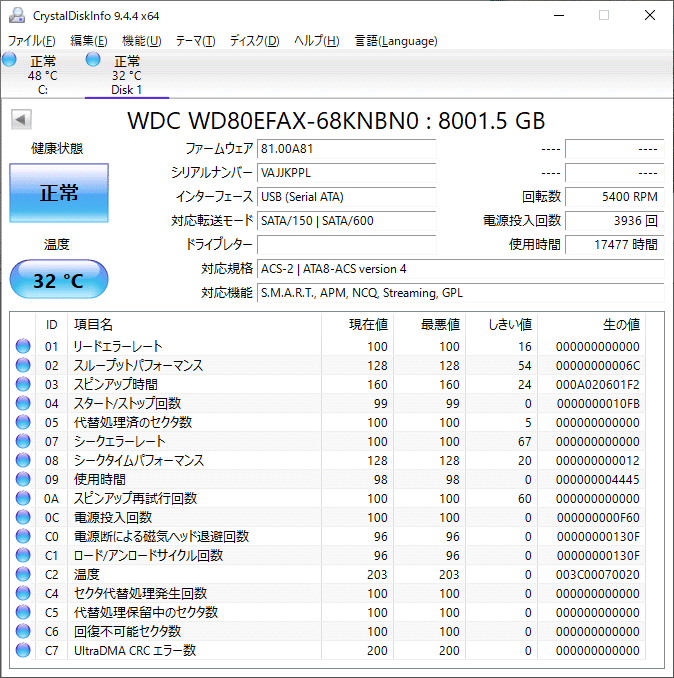Select the リードエラーレート attribute name
Viewport: 674px width, 678px height.
click(x=118, y=346)
